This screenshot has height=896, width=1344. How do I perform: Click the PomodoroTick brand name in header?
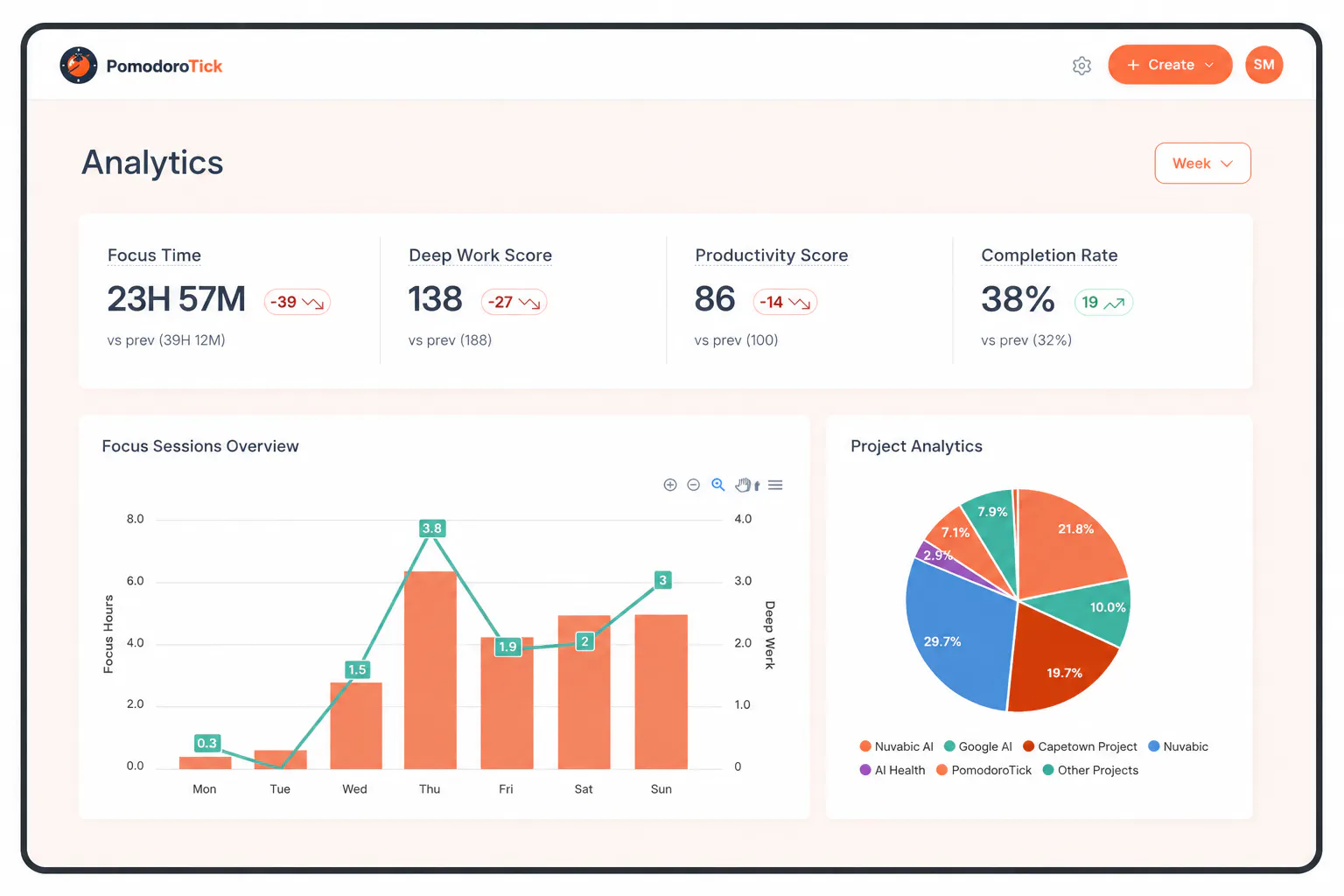pos(164,66)
